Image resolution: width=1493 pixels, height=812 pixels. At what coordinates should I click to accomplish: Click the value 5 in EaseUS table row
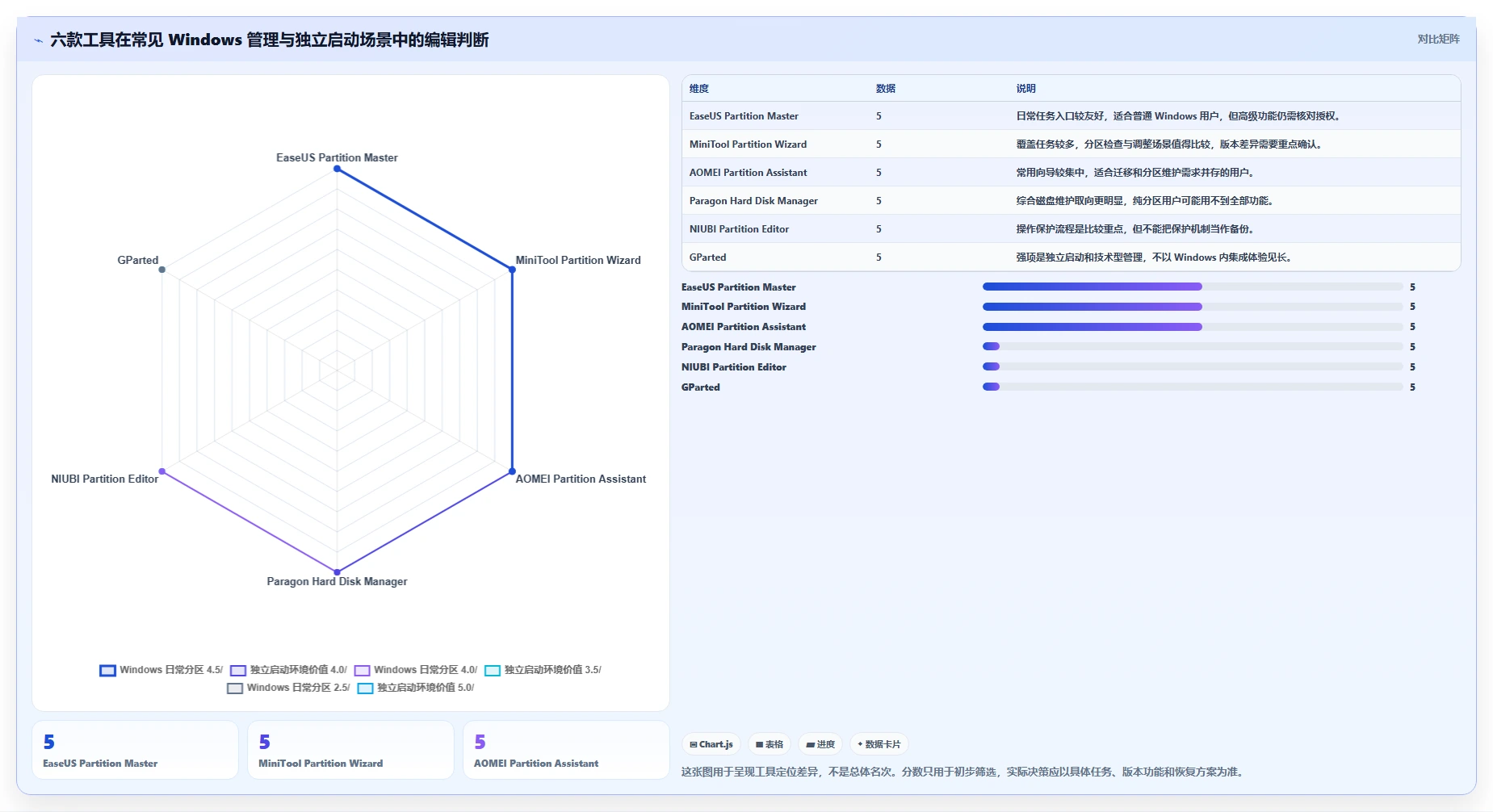[x=879, y=116]
